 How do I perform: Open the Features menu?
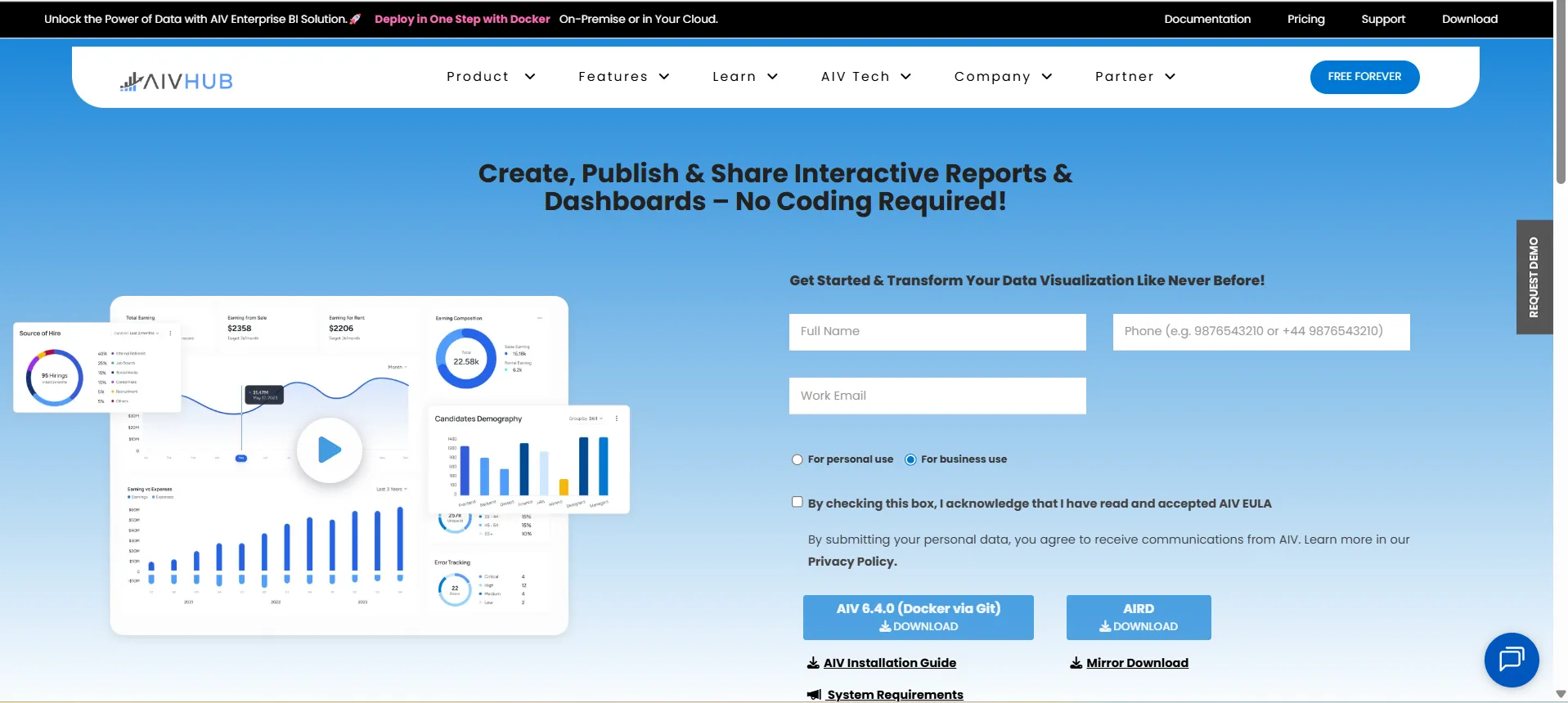(613, 77)
